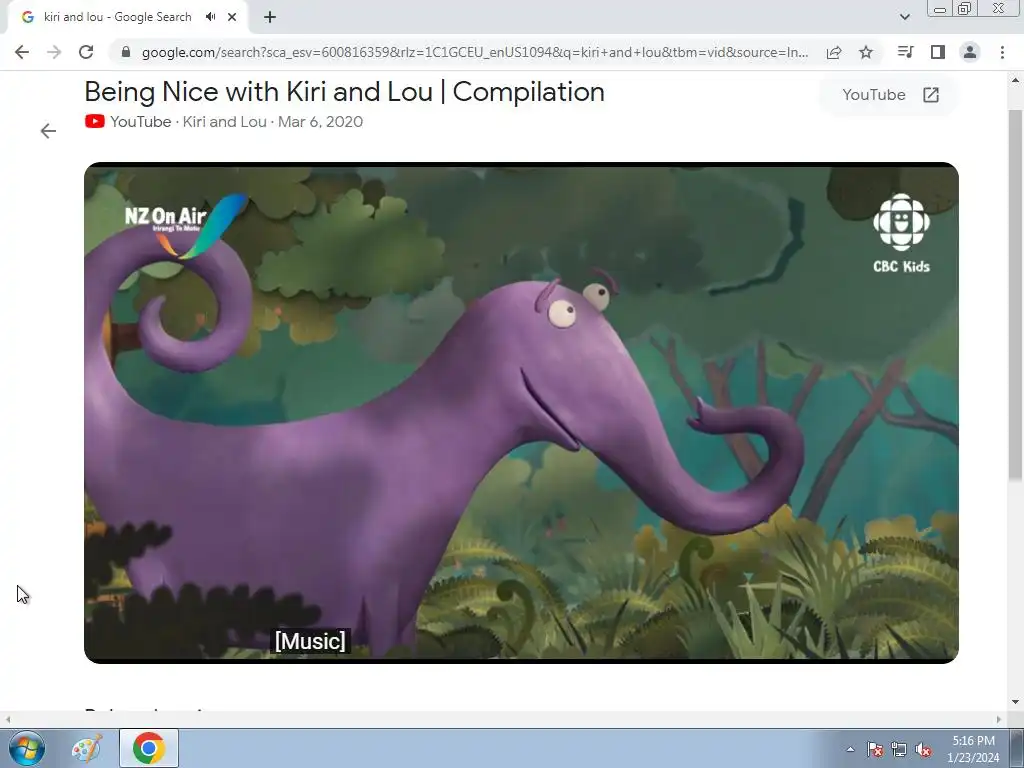
Task: Open the video on YouTube via the button
Action: click(889, 95)
